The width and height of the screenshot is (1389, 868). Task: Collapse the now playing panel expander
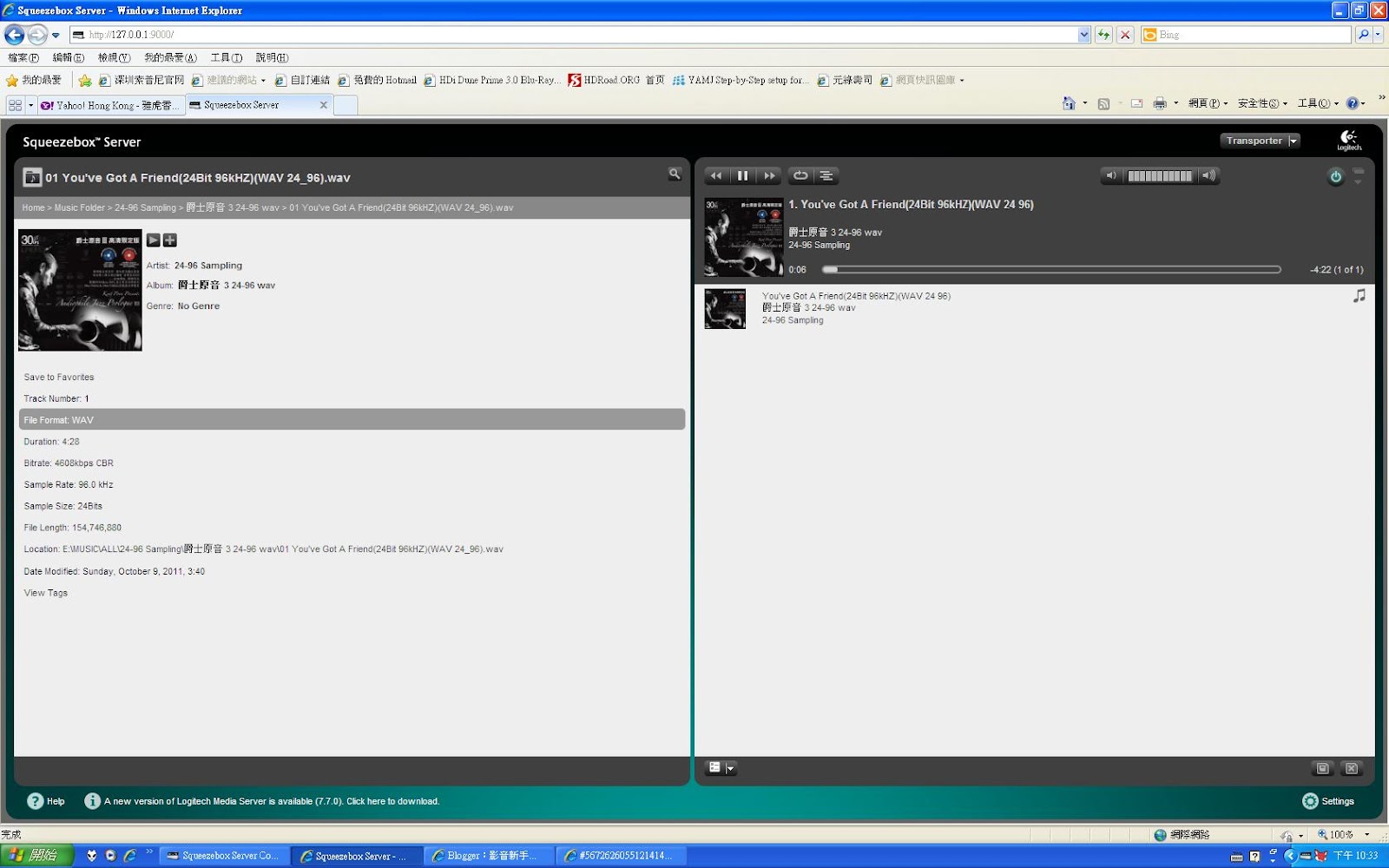[1358, 176]
